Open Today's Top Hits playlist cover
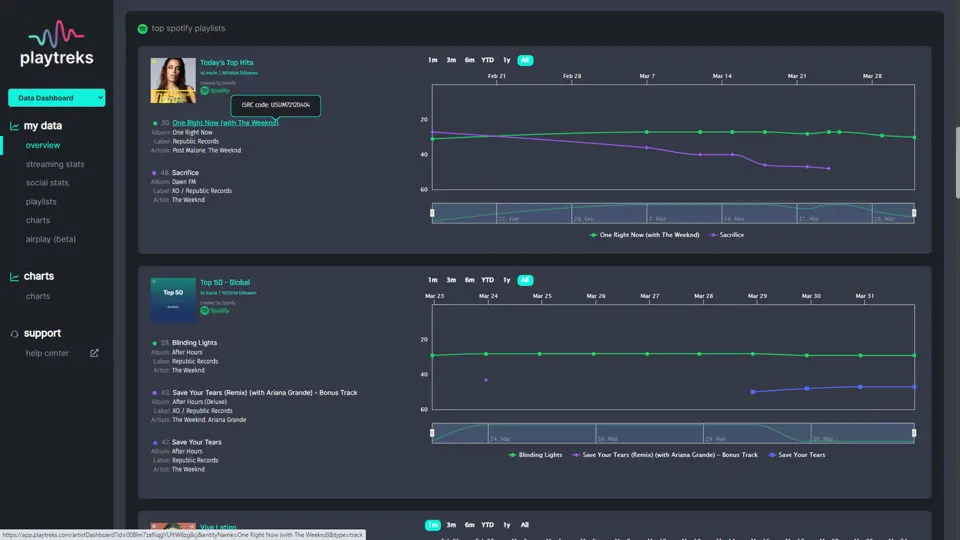Viewport: 960px width, 540px height. coord(173,80)
